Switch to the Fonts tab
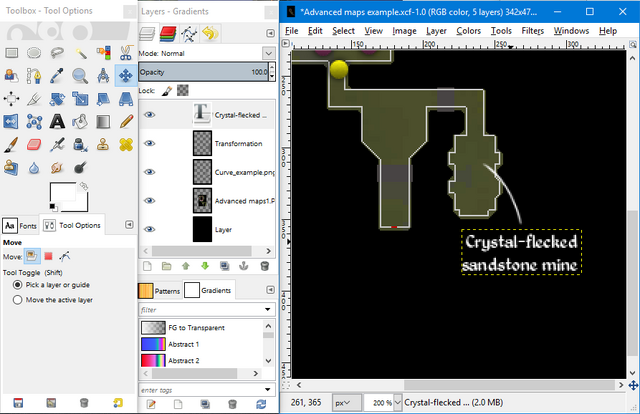The width and height of the screenshot is (640, 414). [20, 225]
